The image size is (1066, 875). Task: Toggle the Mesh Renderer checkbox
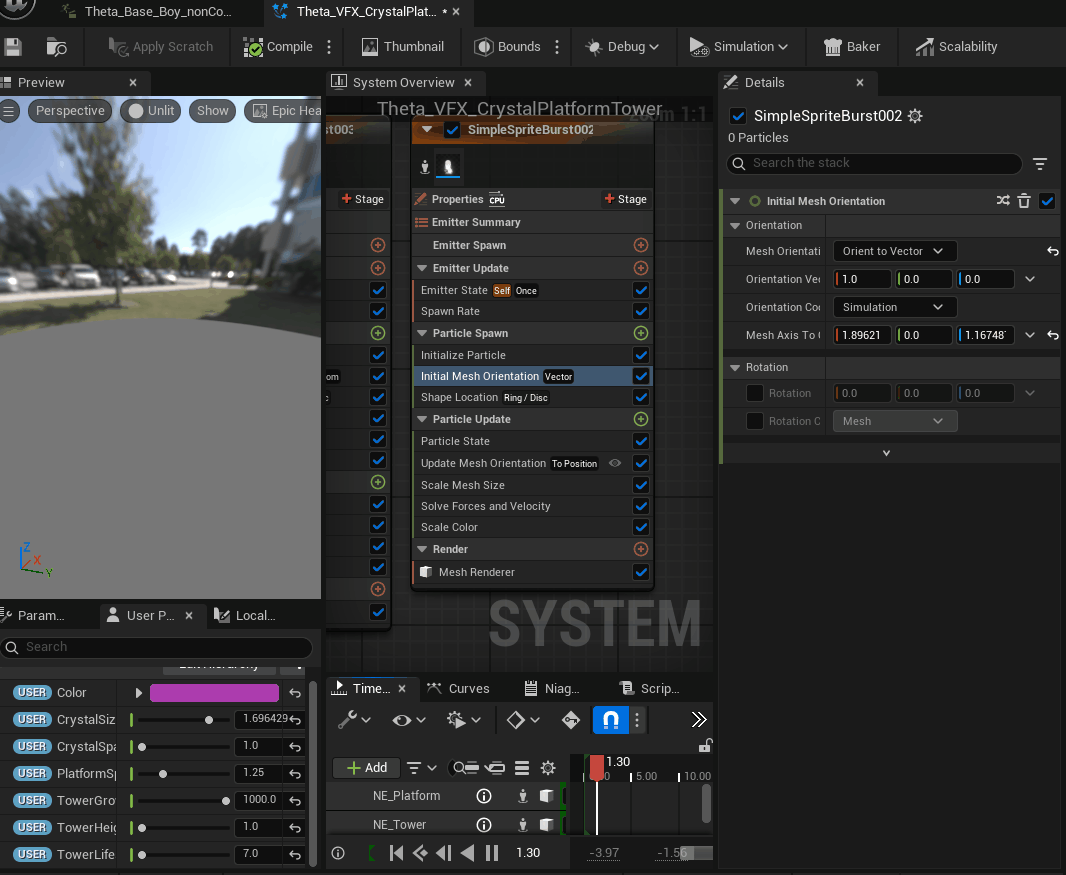click(x=640, y=572)
